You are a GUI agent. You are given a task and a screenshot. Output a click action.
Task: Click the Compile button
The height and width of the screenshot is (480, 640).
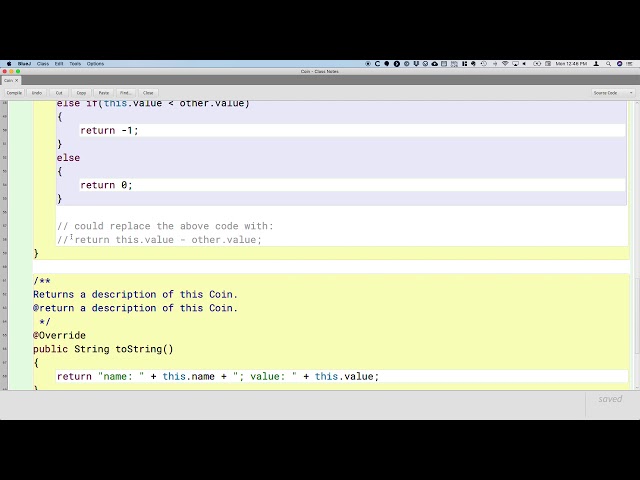14,93
